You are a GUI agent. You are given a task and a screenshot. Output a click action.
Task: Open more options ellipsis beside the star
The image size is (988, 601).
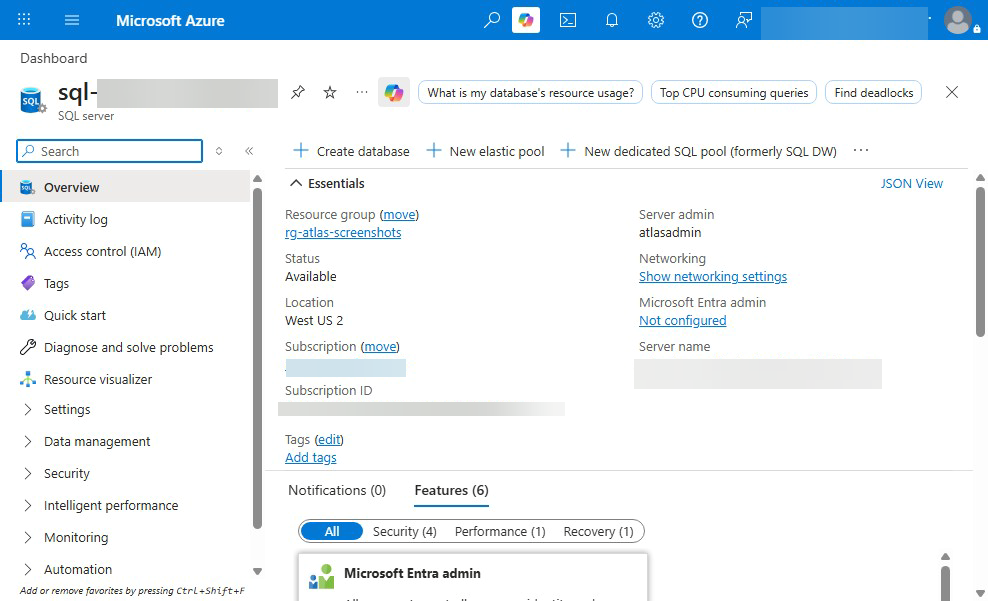pos(362,92)
